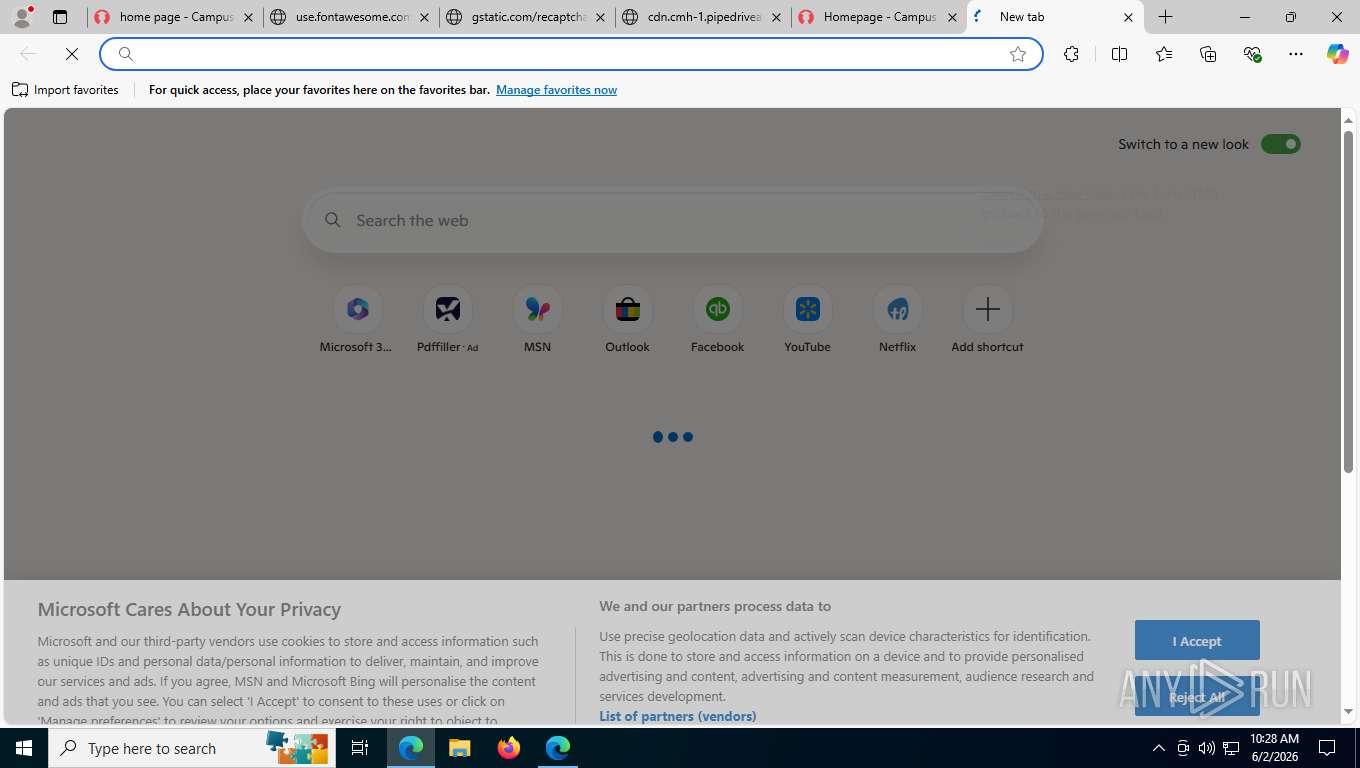1360x768 pixels.
Task: Open Browser essentials heart icon
Action: click(x=1252, y=54)
